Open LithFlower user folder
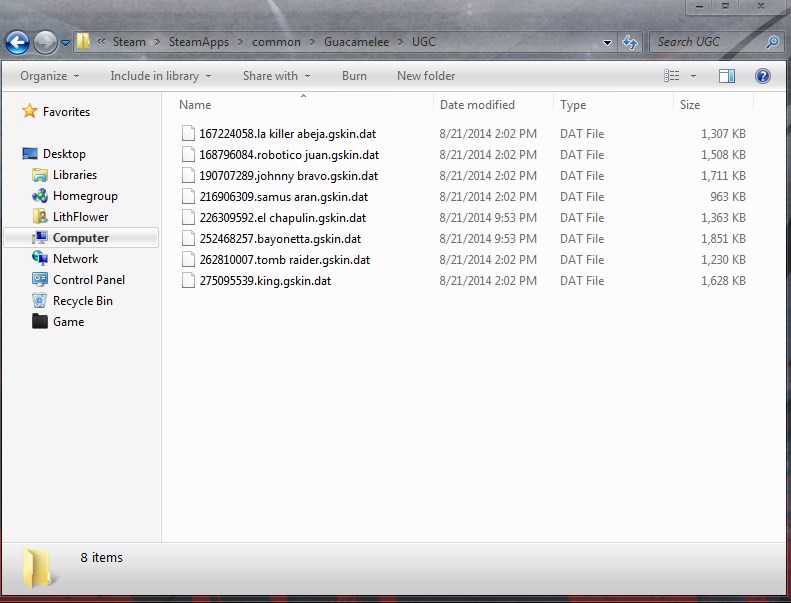This screenshot has height=603, width=791. (80, 217)
